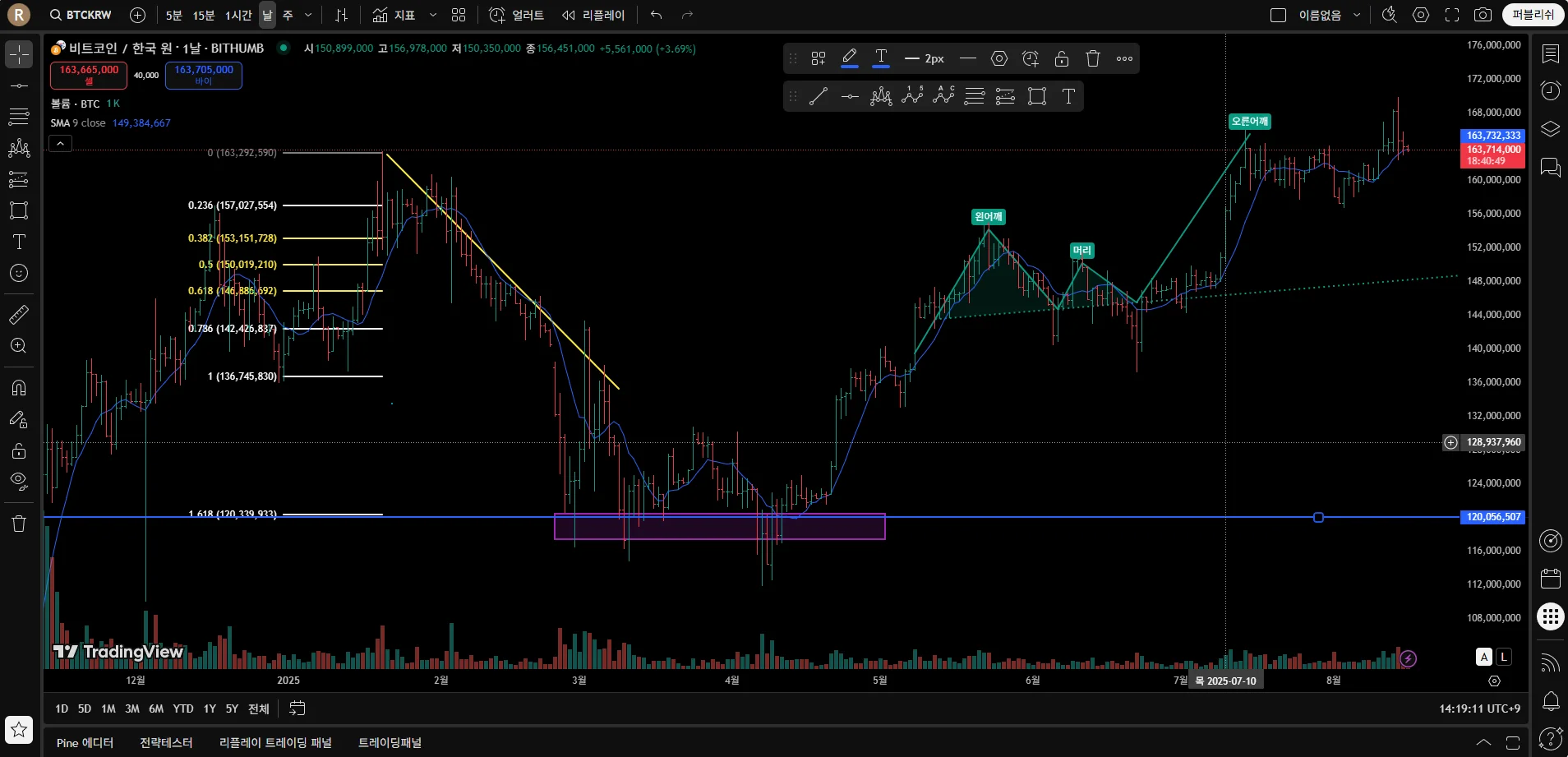Open the BTCKRW symbol search field
This screenshot has height=757, width=1568.
click(x=81, y=15)
